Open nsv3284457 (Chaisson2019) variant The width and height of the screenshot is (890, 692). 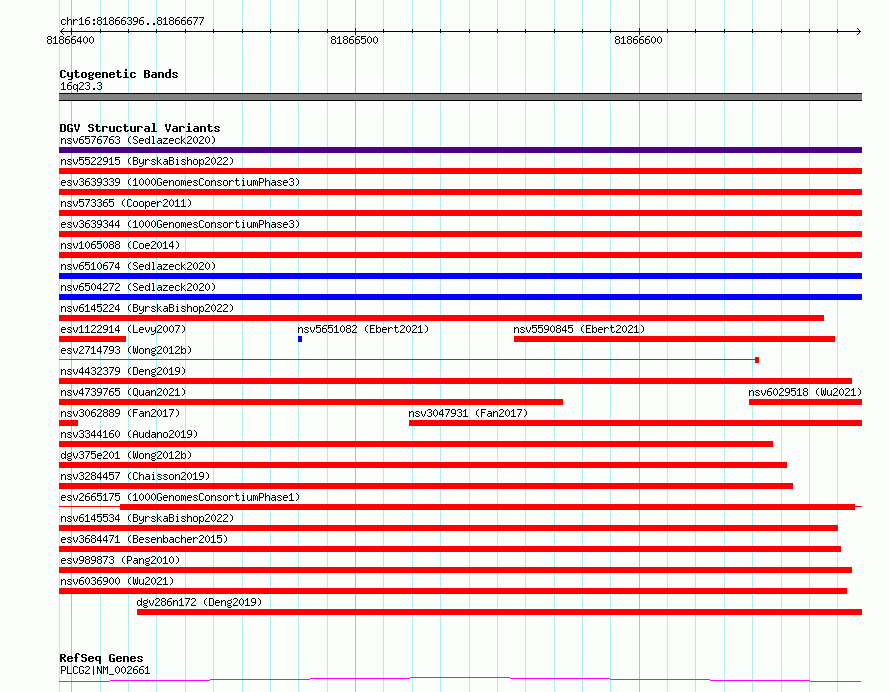pyautogui.click(x=135, y=476)
